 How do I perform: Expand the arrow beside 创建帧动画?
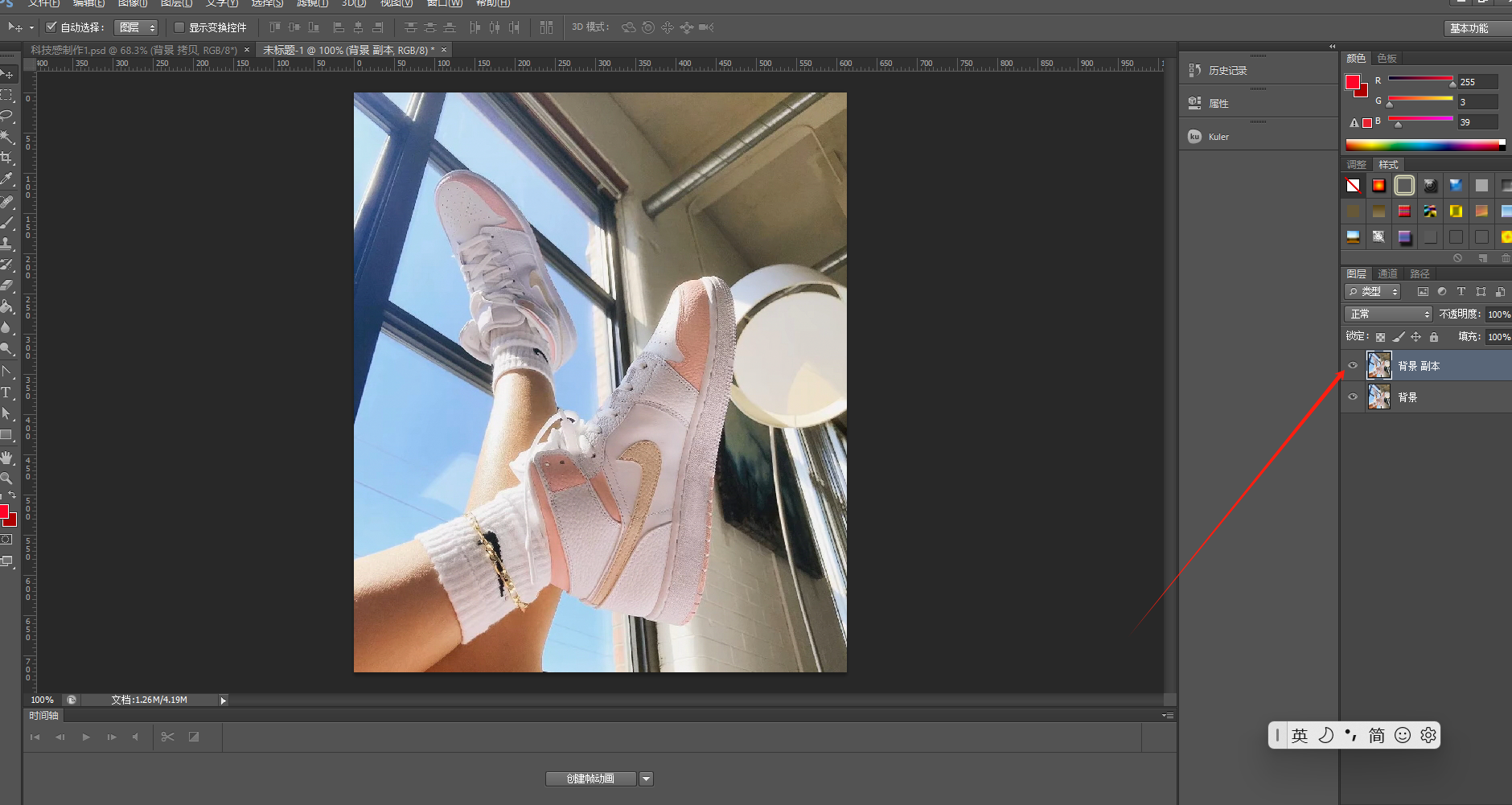click(x=647, y=778)
